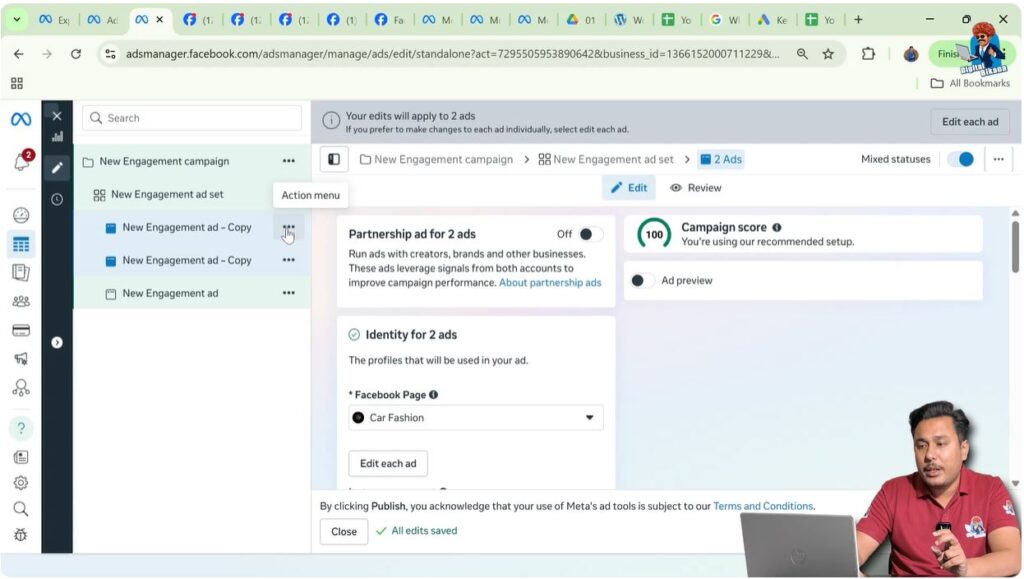Click the info icon in edits banner

331,120
